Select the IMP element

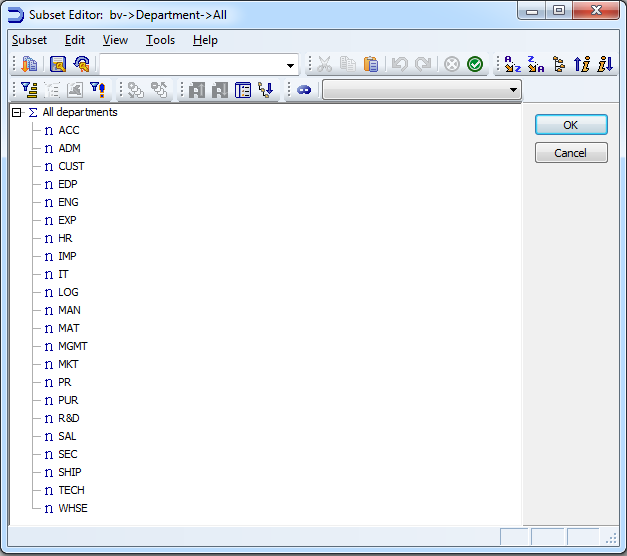point(67,256)
